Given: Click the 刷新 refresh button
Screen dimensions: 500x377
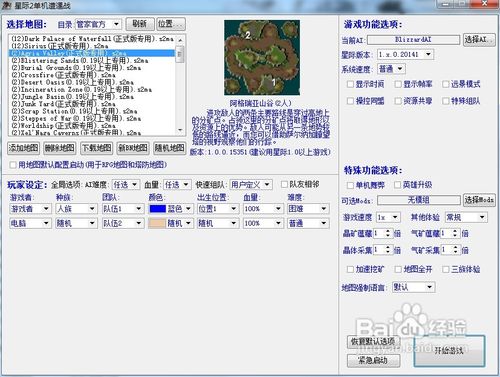Looking at the screenshot, I should pos(140,24).
